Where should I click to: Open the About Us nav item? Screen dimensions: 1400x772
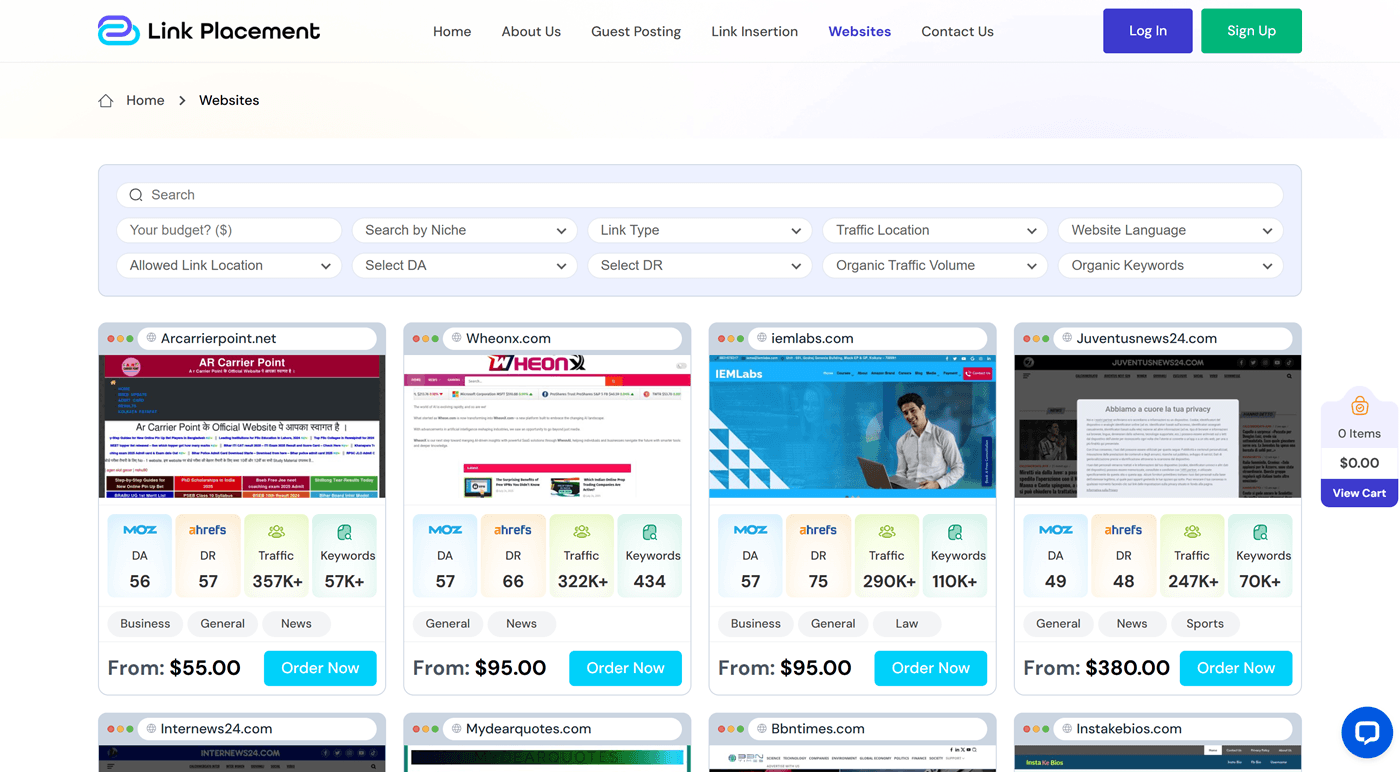[x=531, y=31]
